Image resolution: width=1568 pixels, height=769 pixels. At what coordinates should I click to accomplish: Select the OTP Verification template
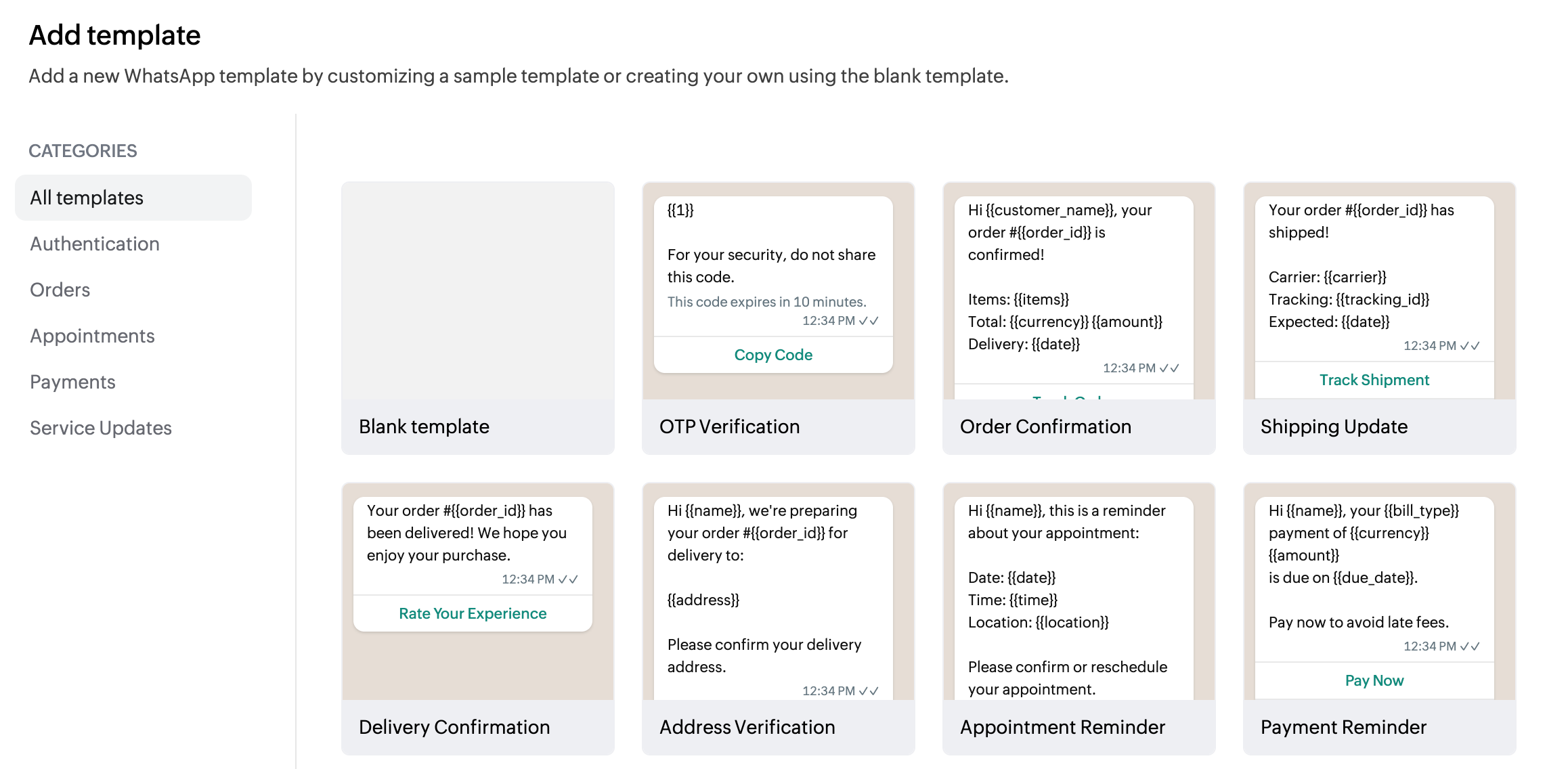779,318
